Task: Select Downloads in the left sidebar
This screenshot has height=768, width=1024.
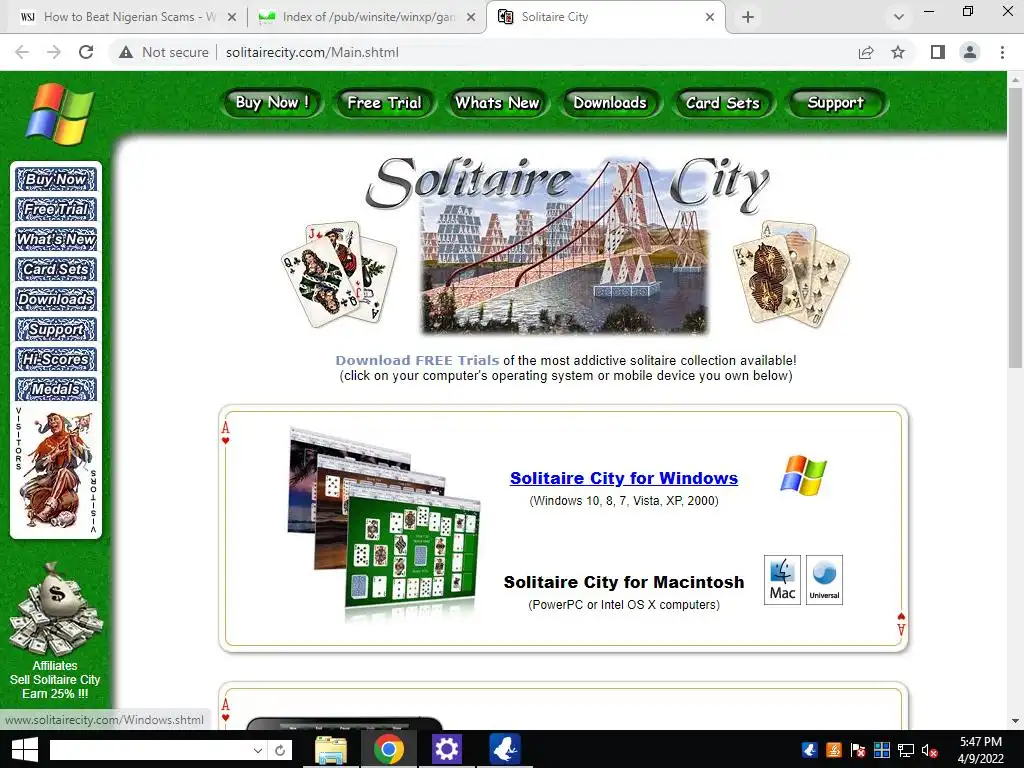Action: tap(56, 299)
